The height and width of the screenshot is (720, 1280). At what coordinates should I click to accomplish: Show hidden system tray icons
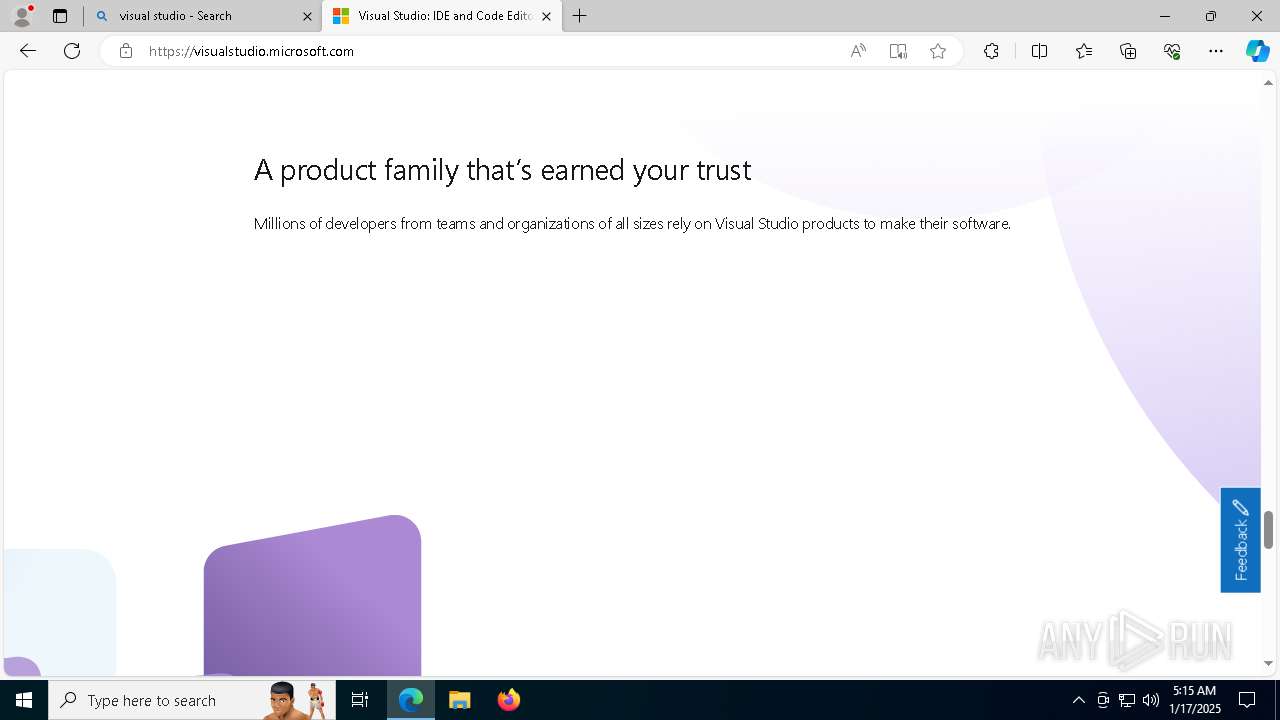[x=1078, y=700]
